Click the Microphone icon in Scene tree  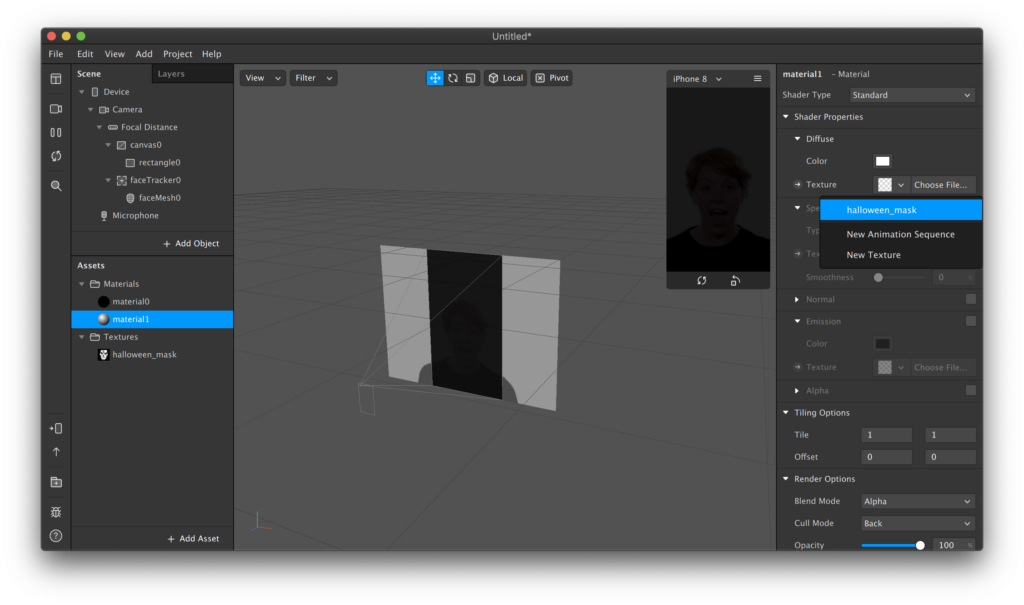click(104, 216)
